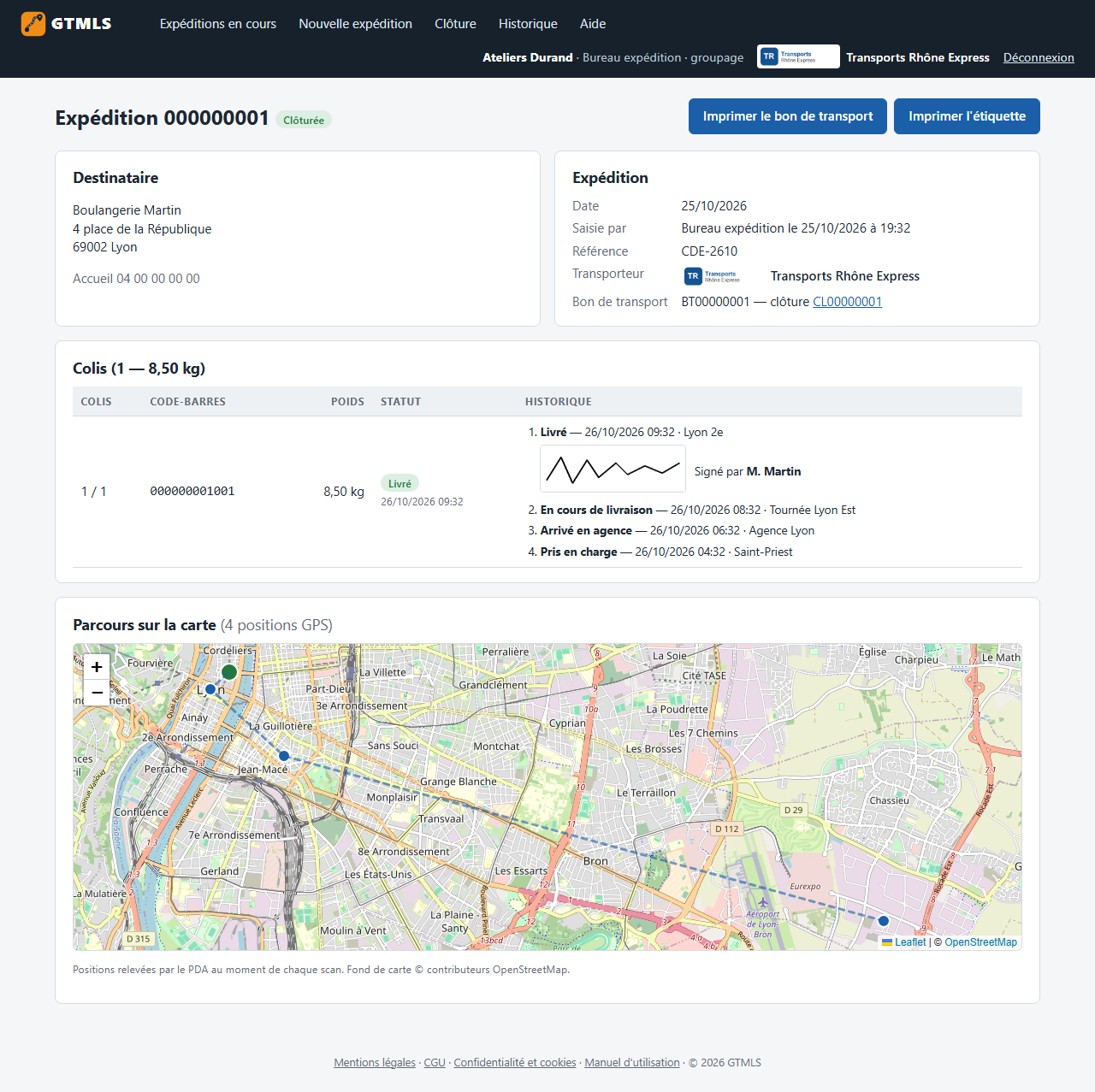The image size is (1095, 1092).
Task: Click phone number Accueil 04 00 00 00 00
Action: click(x=136, y=279)
